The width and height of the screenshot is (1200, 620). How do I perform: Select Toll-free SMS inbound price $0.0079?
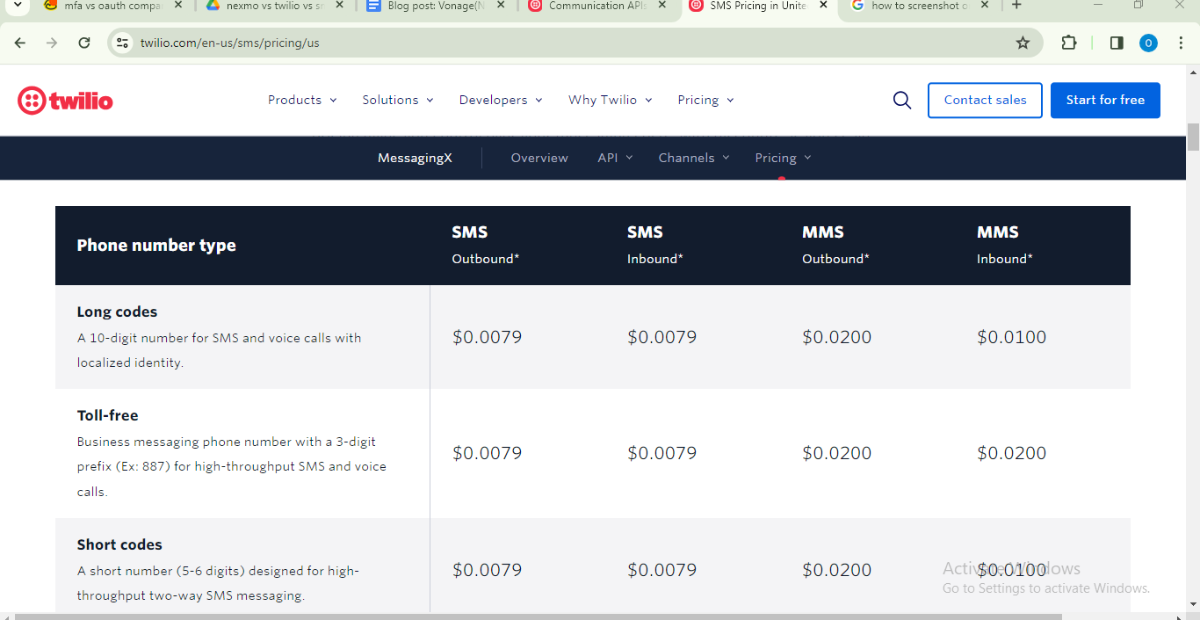[662, 453]
